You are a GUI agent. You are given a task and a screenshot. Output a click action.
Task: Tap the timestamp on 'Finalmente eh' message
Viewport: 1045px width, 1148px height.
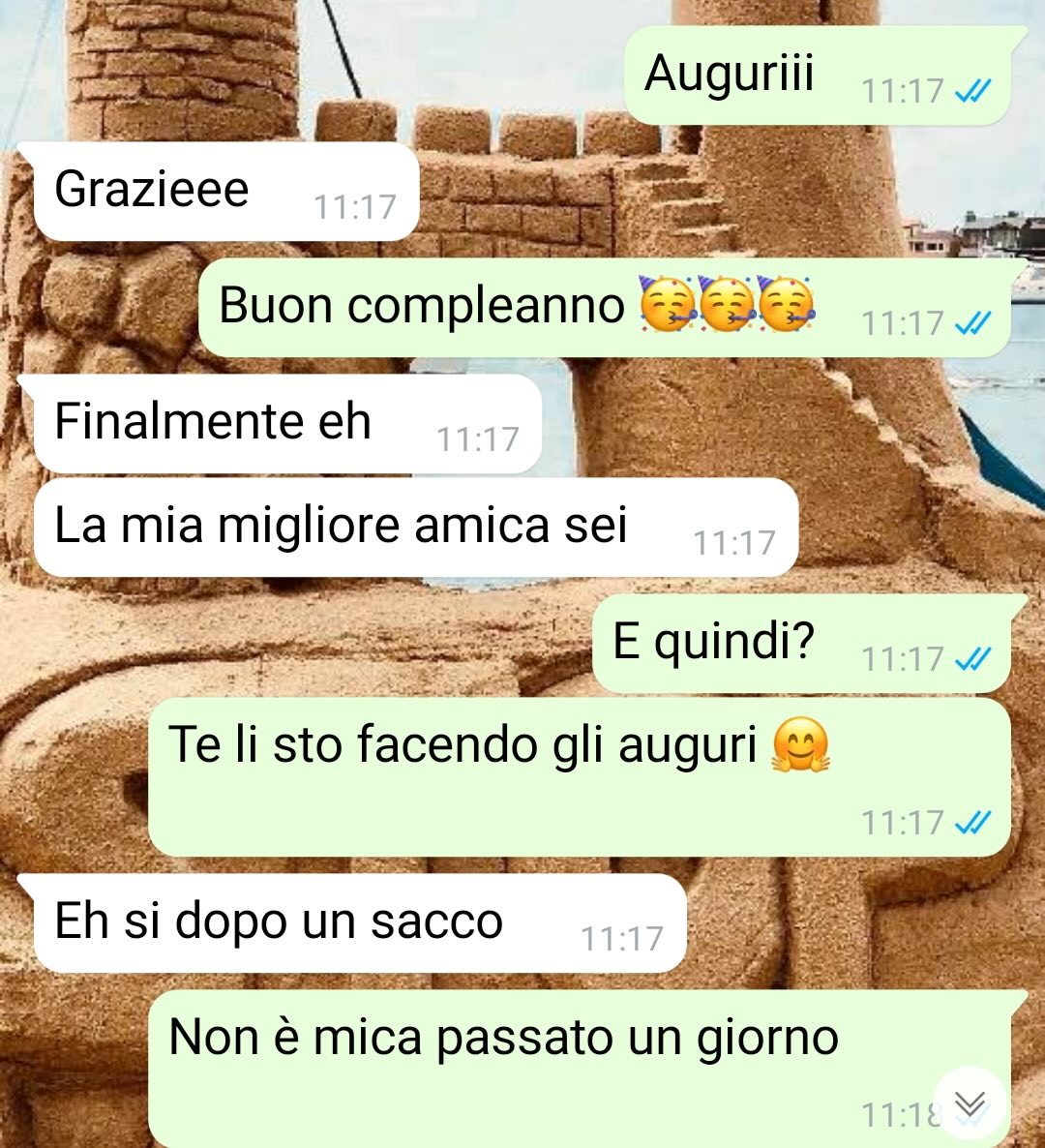478,439
